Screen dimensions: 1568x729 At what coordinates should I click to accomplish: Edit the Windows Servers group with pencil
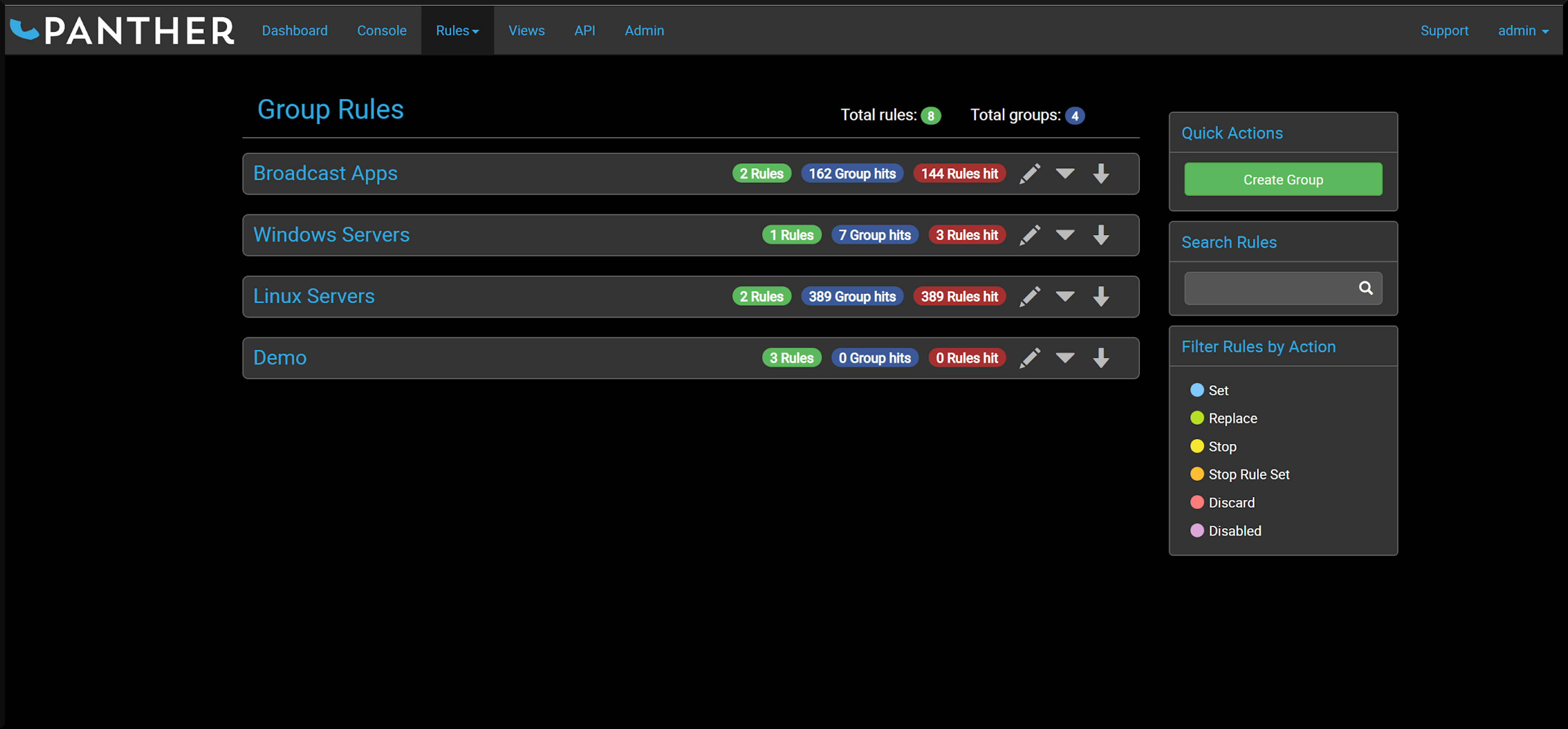1030,235
